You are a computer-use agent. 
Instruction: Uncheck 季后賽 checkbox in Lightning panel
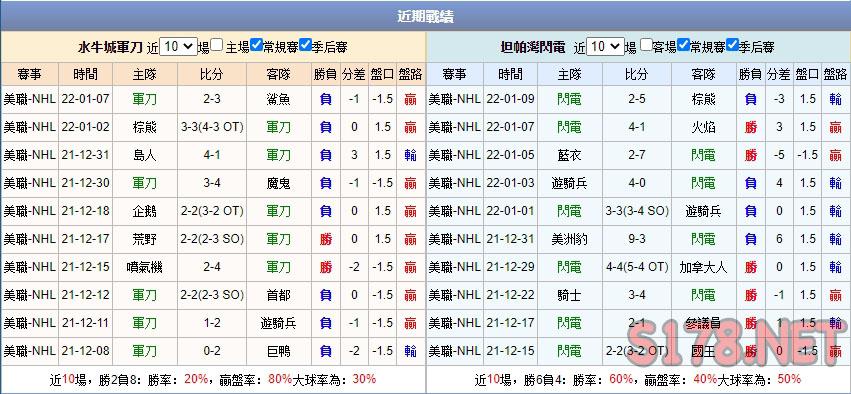click(732, 45)
